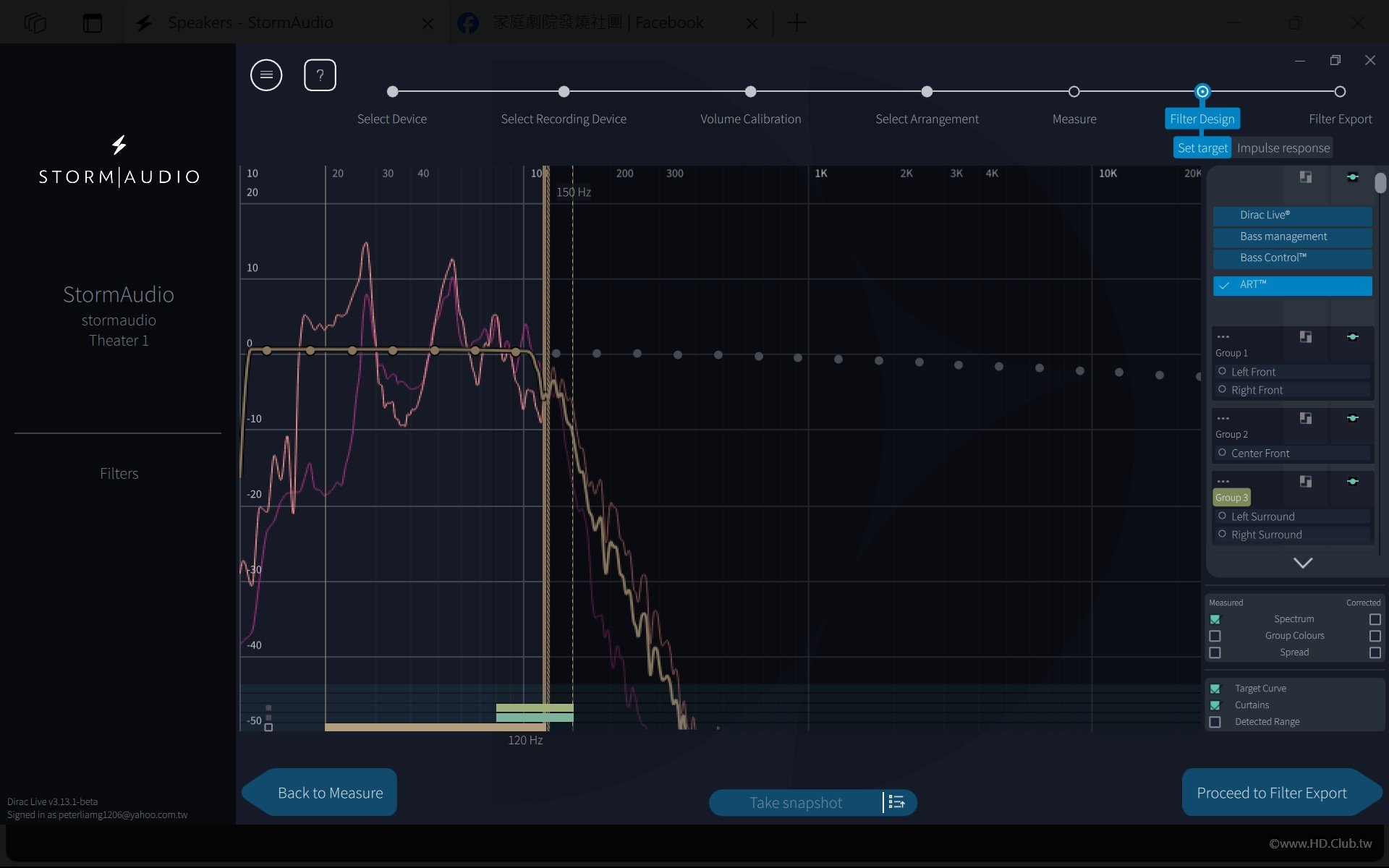Click Group 1 target curve icon
Image resolution: width=1389 pixels, height=868 pixels.
pyautogui.click(x=1306, y=337)
